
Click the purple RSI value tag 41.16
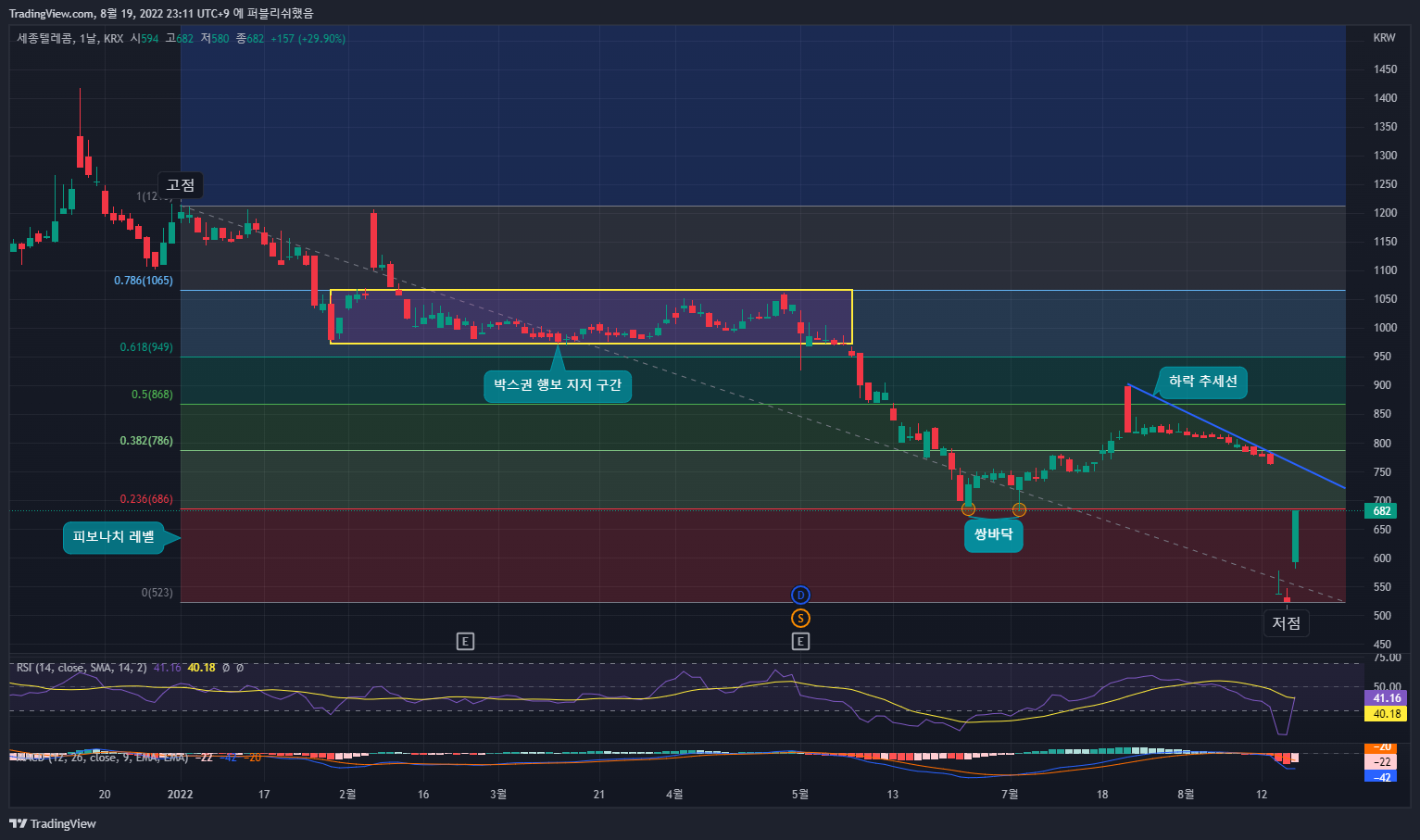click(1386, 698)
